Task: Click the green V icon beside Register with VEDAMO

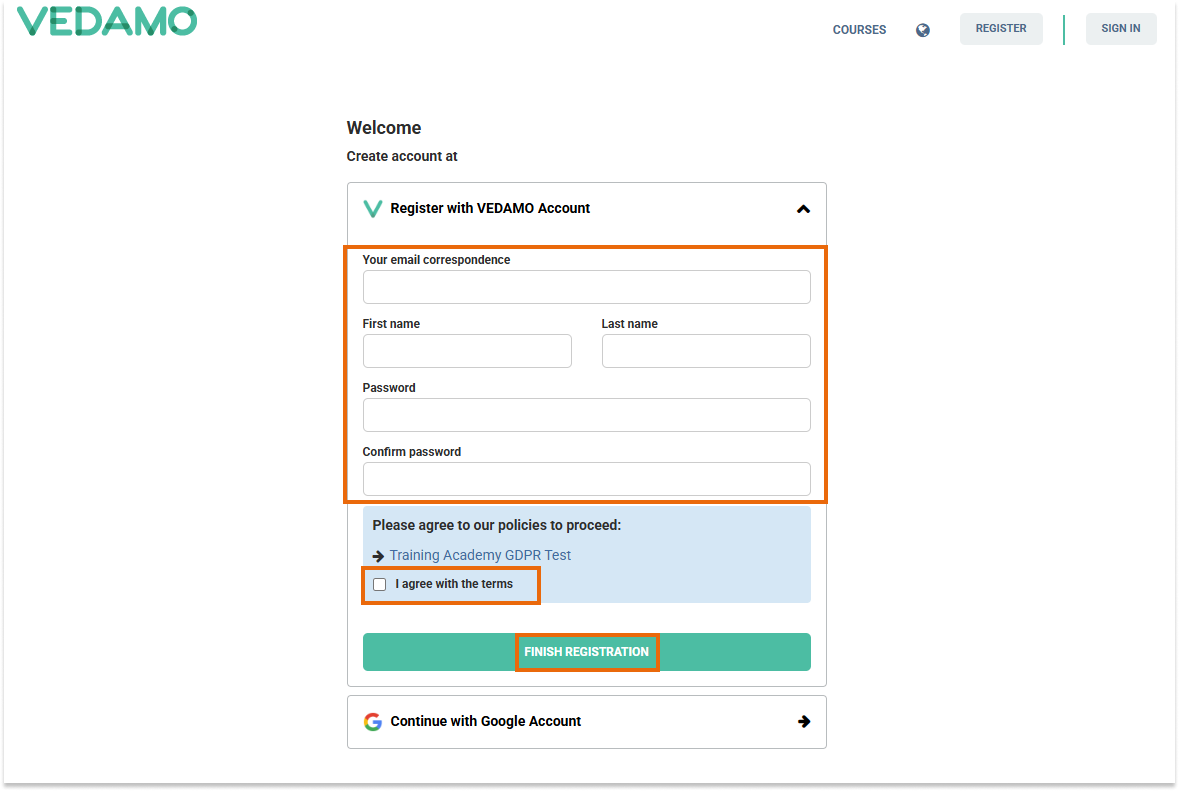Action: (372, 209)
